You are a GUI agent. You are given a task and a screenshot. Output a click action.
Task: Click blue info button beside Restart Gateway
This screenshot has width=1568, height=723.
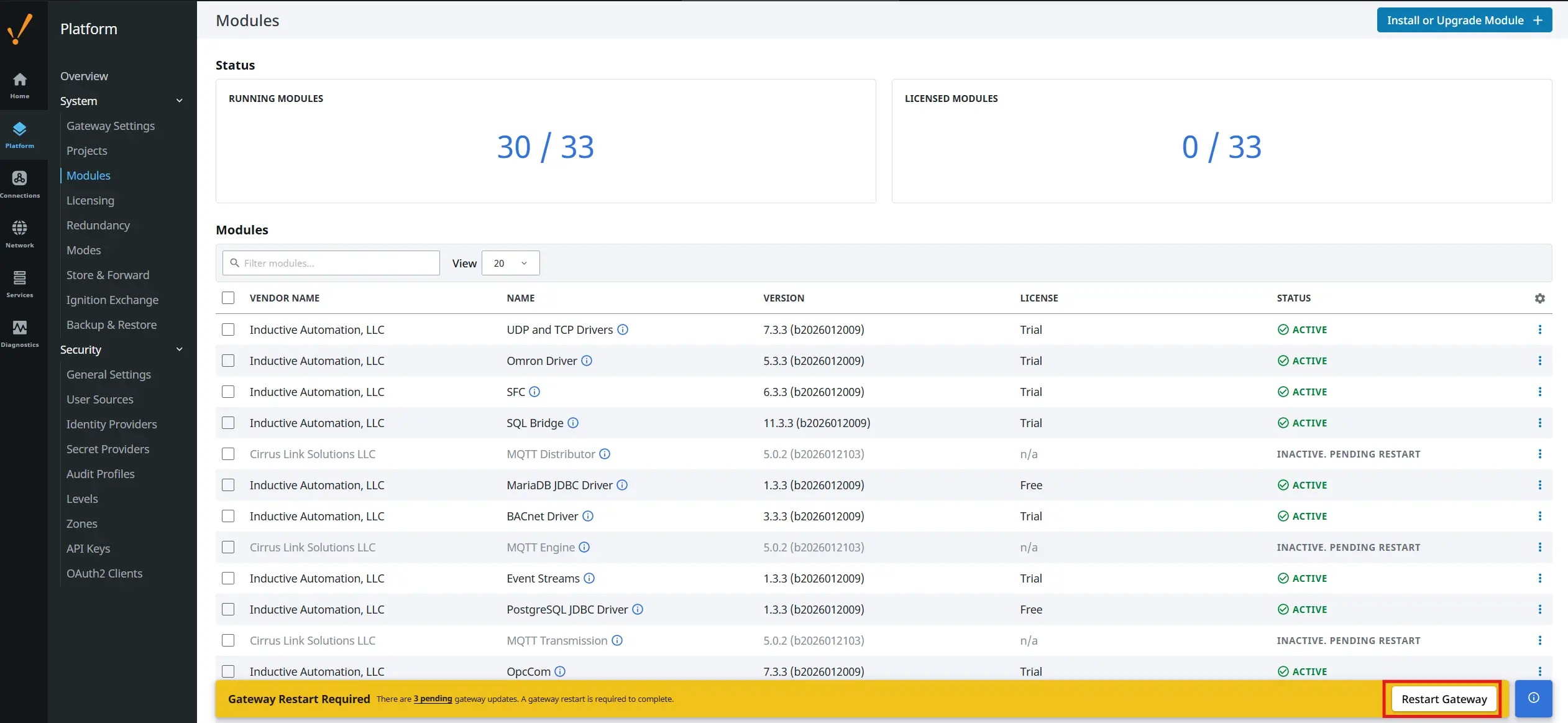1533,698
